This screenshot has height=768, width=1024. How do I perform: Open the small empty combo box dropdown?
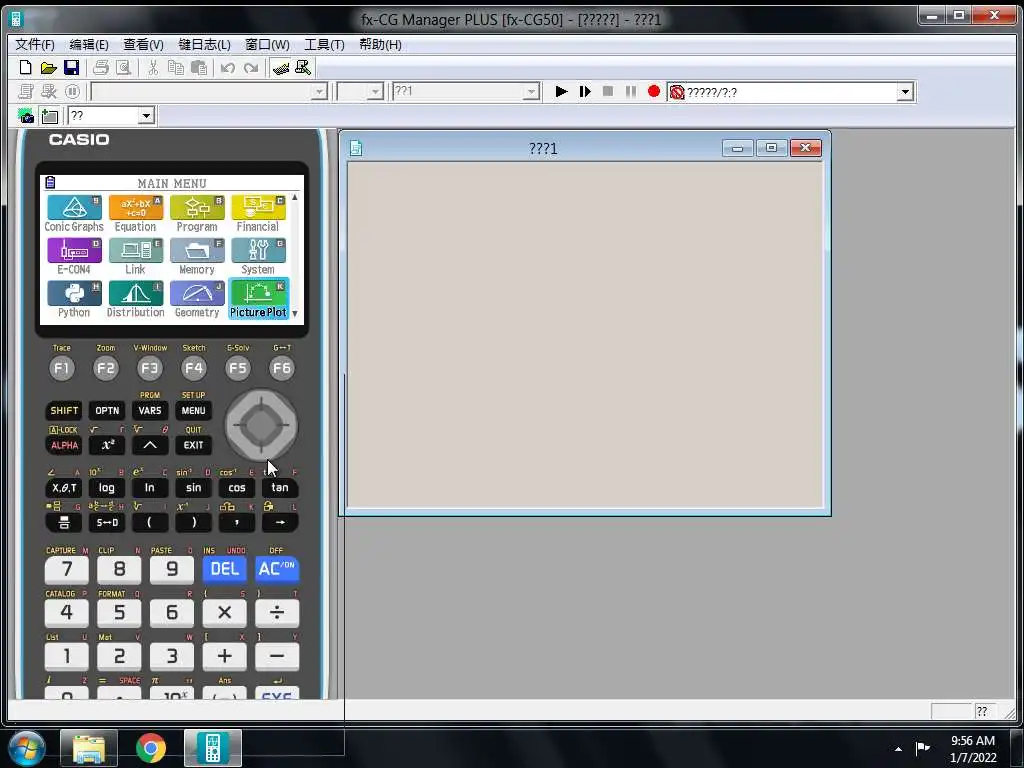click(375, 91)
